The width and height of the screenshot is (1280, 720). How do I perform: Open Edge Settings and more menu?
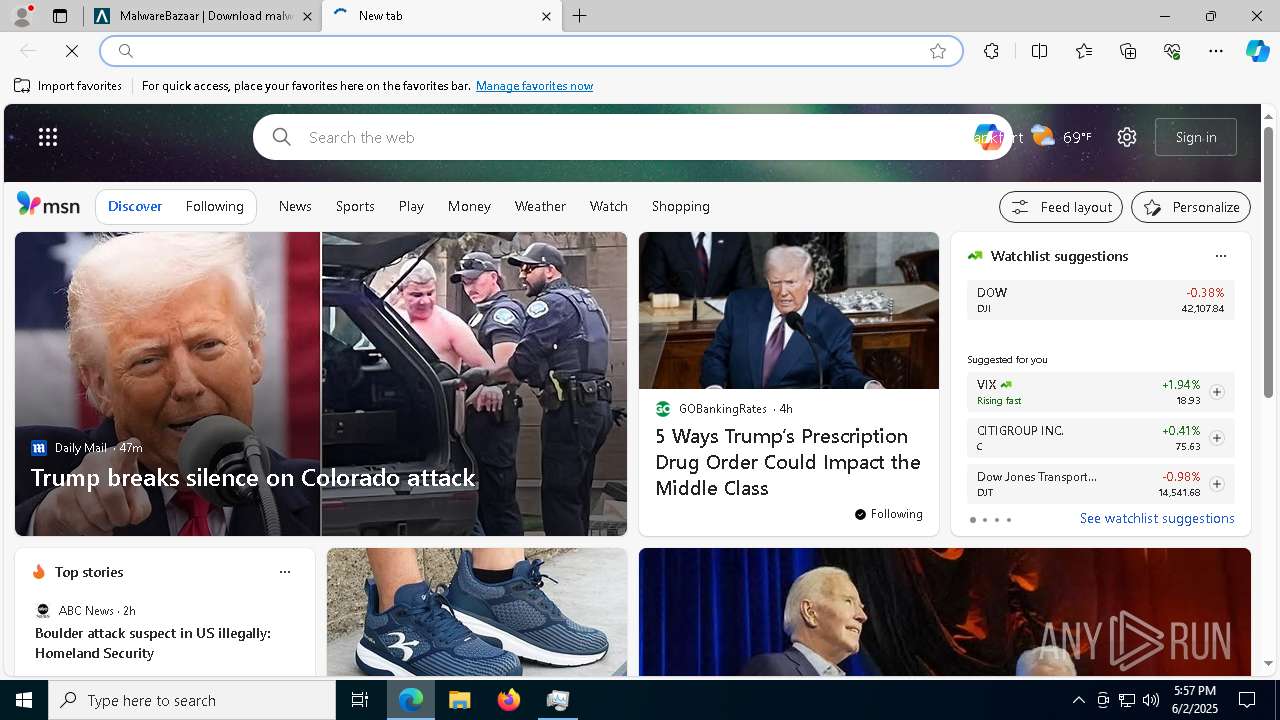point(1216,51)
